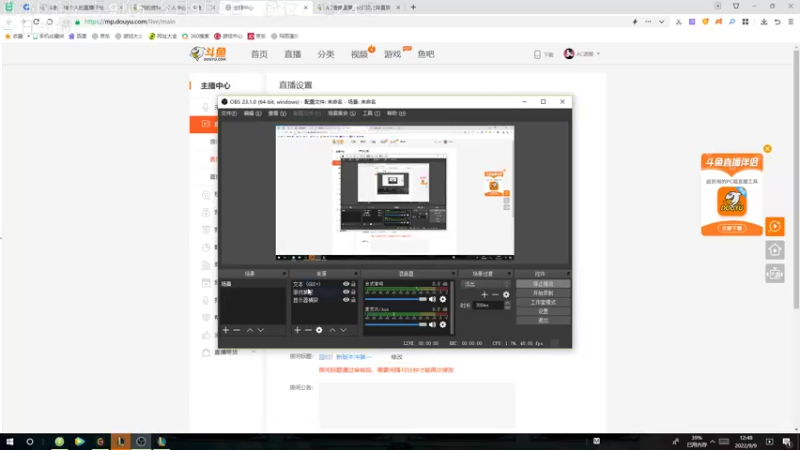
Task: Go to Douyu 首页 nav tab
Action: 259,54
